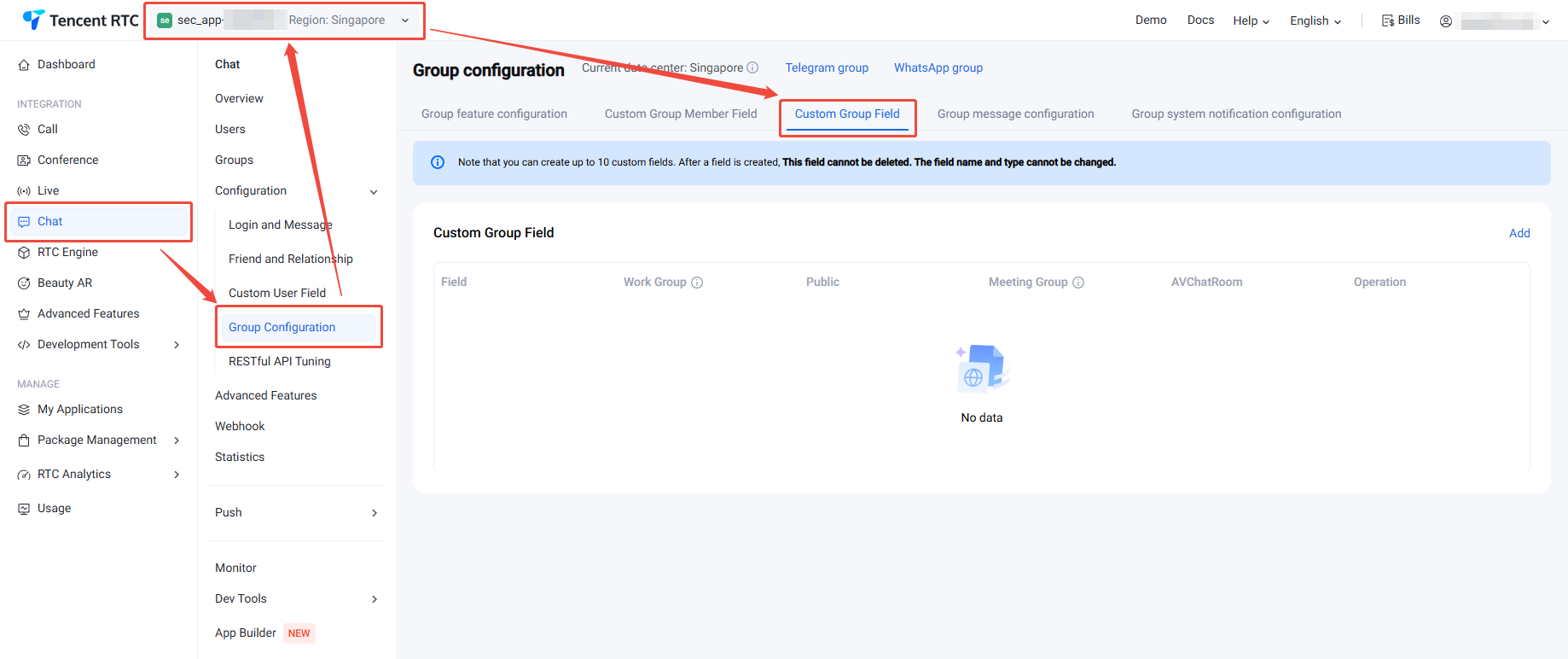Screen dimensions: 1568x659
Task: Expand the English language dropdown
Action: (x=1315, y=20)
